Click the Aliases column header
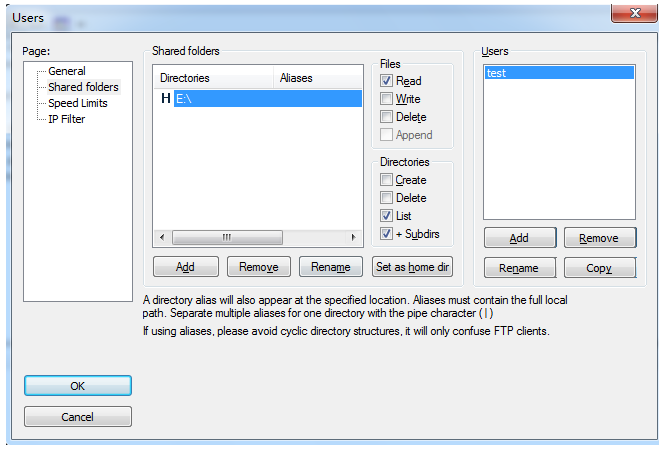 pyautogui.click(x=318, y=78)
